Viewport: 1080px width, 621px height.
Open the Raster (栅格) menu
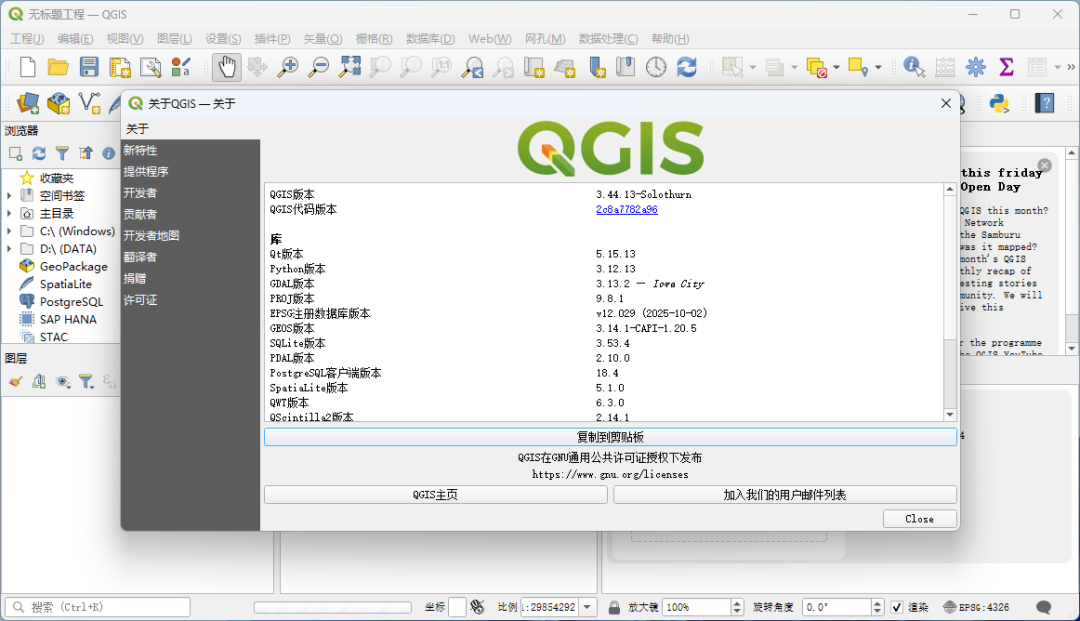(x=374, y=39)
